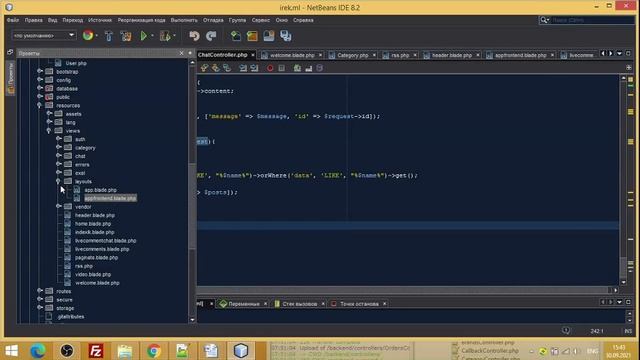Close the ChatController.php tab
This screenshot has width=640, height=360.
click(x=253, y=55)
